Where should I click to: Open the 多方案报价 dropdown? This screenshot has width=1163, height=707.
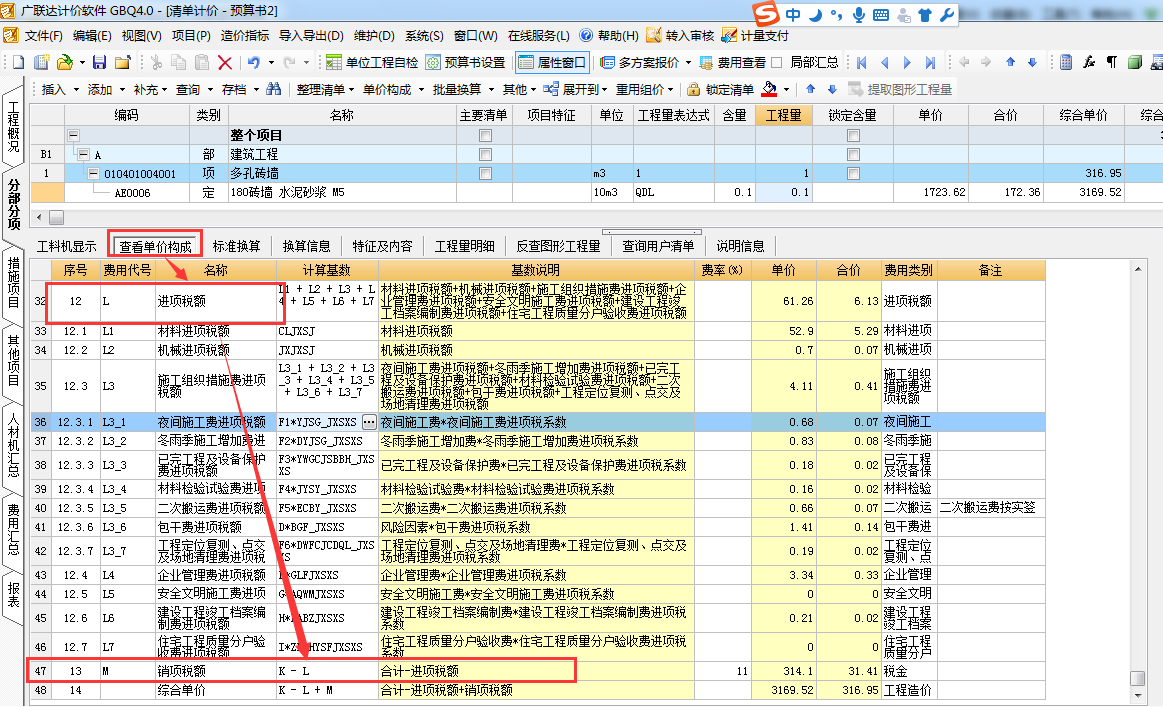pyautogui.click(x=688, y=63)
